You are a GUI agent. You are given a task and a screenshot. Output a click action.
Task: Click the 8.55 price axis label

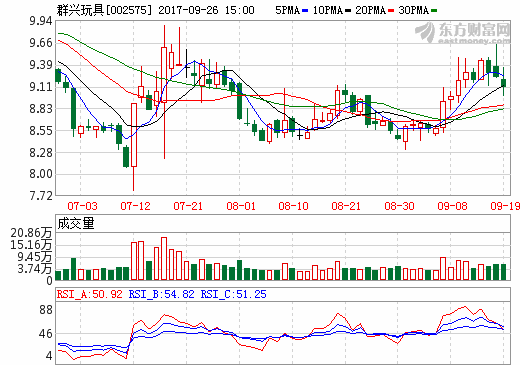point(41,131)
